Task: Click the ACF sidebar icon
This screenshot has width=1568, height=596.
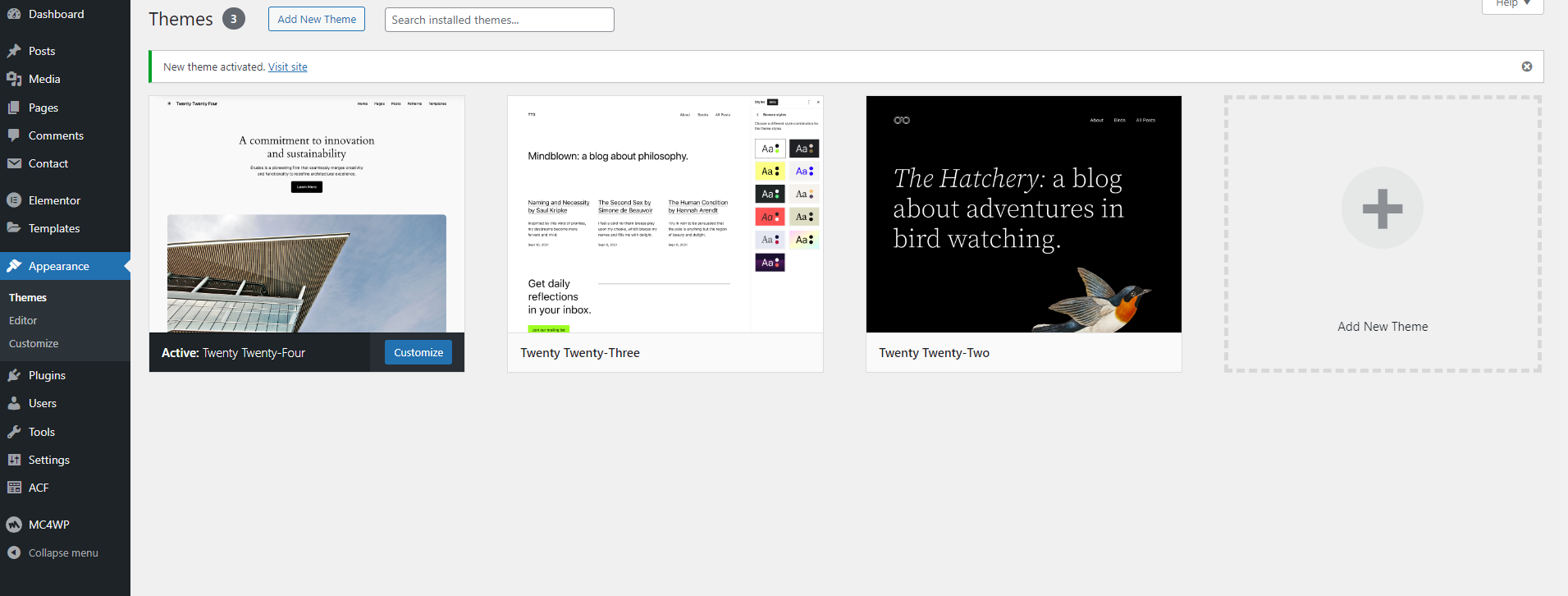Action: pos(14,488)
